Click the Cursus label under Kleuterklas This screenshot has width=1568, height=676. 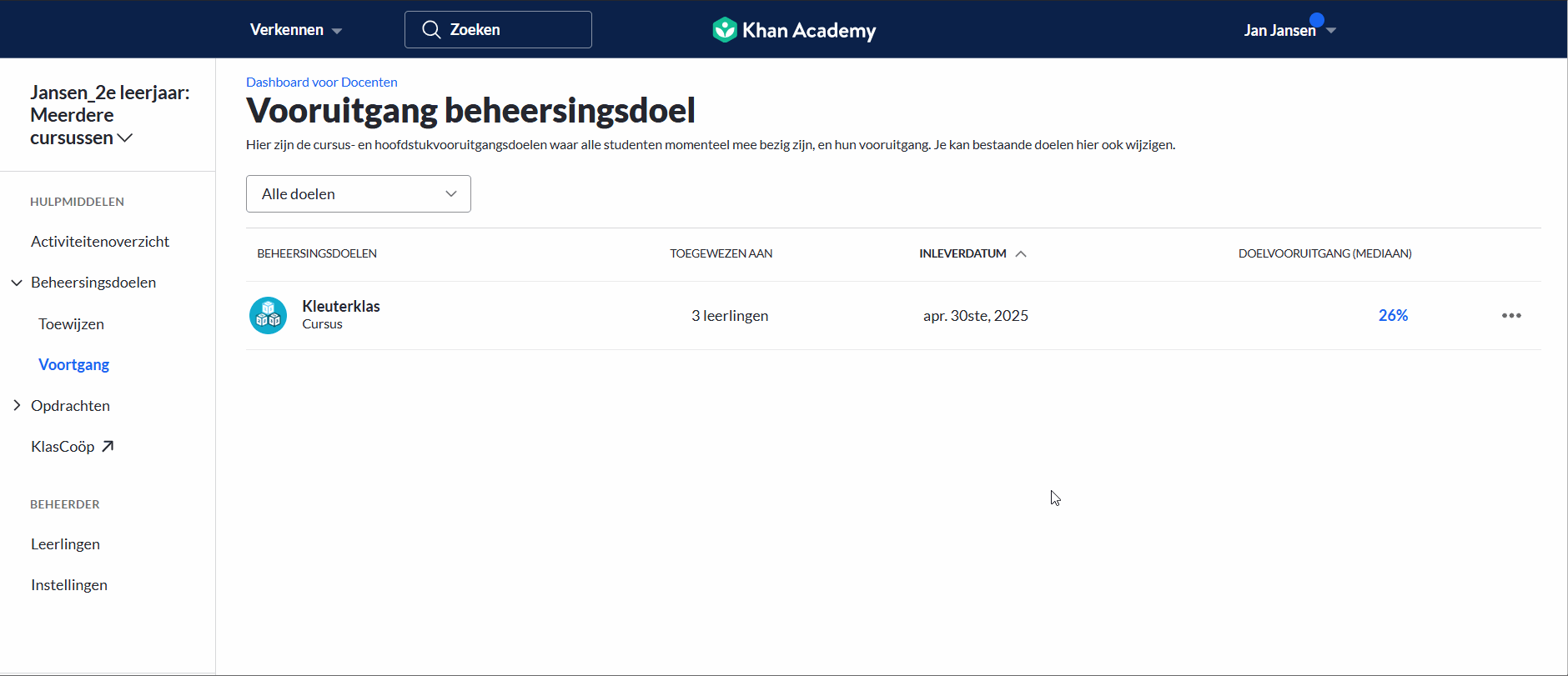[322, 324]
